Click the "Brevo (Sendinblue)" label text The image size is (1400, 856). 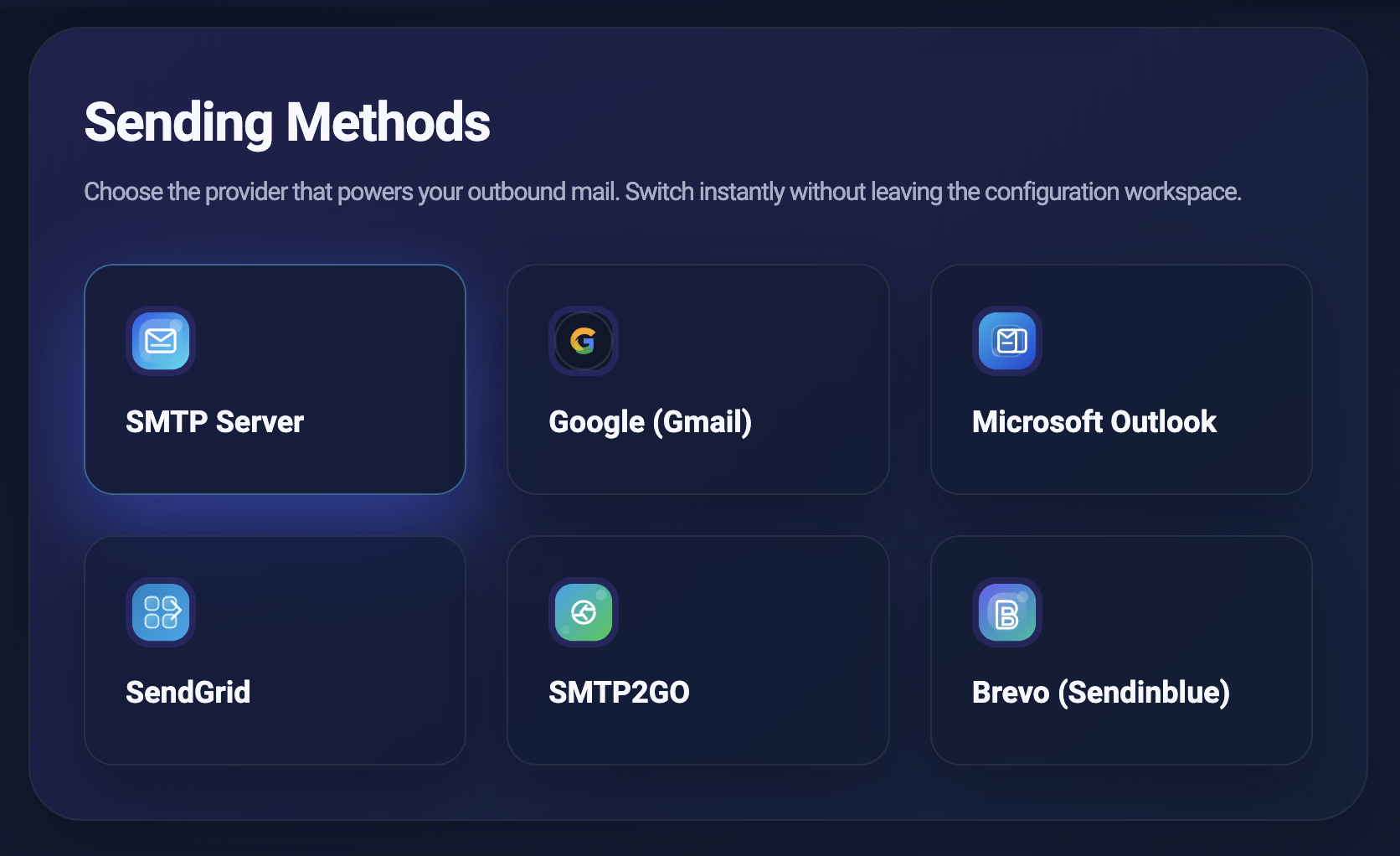[x=1100, y=693]
